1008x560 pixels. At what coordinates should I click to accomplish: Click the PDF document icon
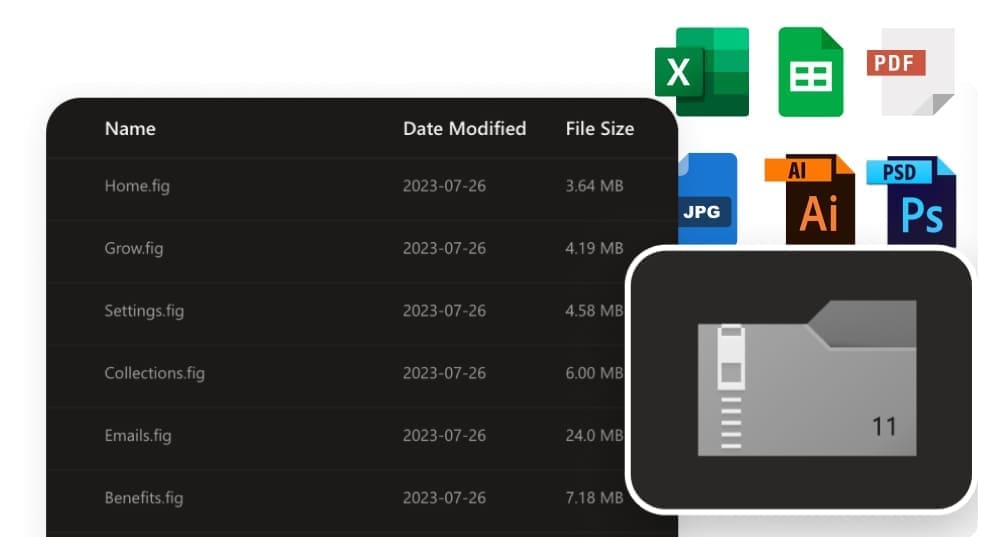pyautogui.click(x=911, y=71)
